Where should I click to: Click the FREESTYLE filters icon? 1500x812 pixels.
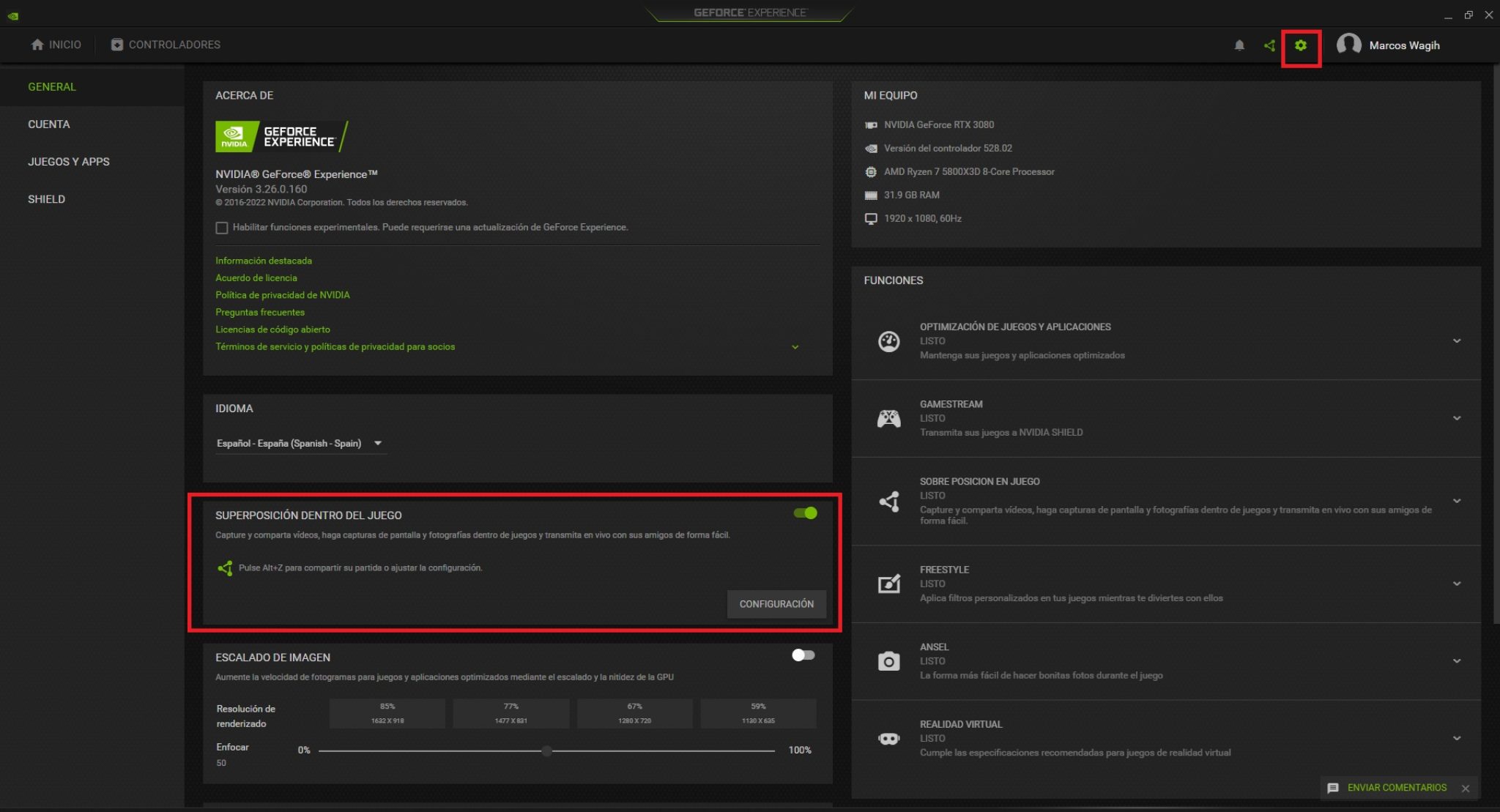(888, 584)
